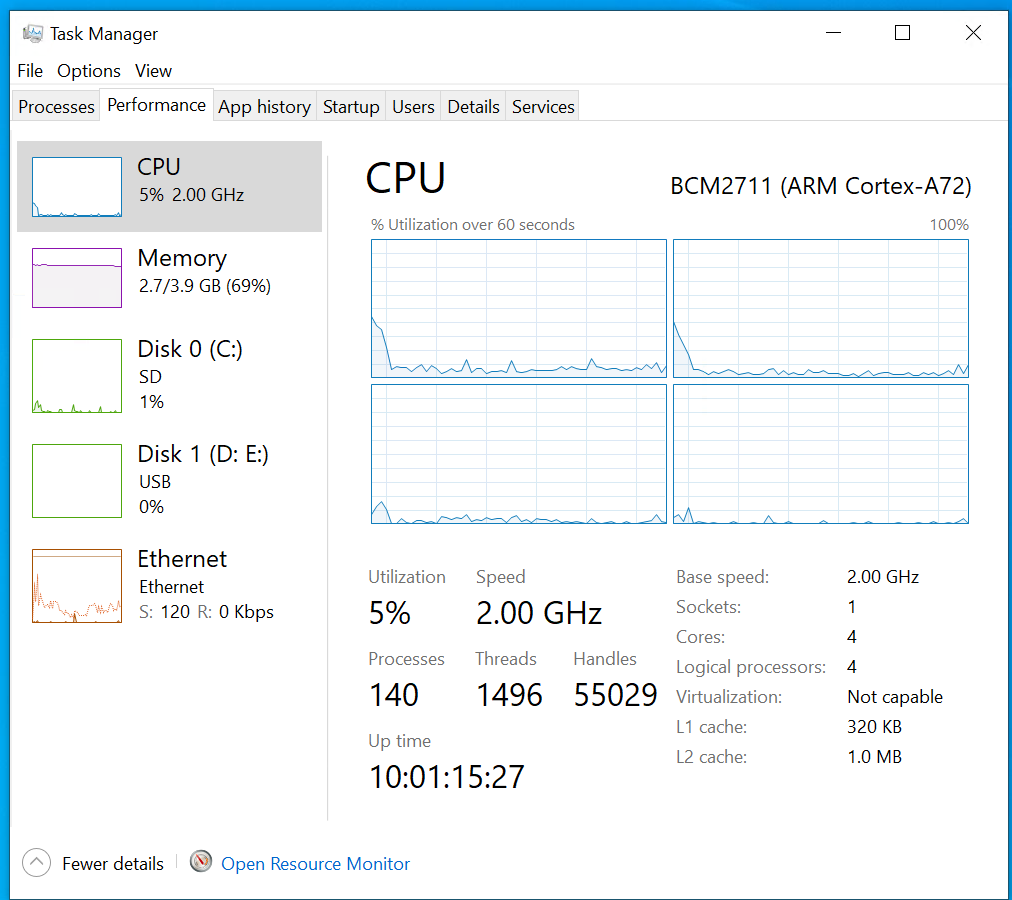Click the Fewer details chevron-up icon
This screenshot has width=1012, height=900.
[36, 863]
